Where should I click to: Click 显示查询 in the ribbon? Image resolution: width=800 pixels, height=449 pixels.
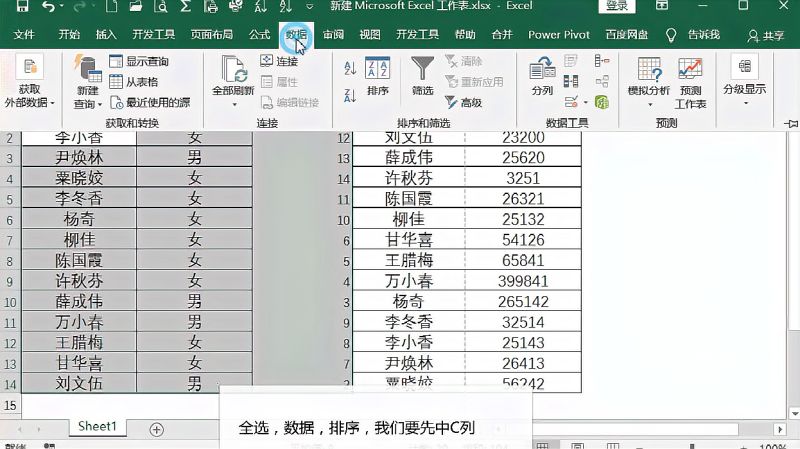coord(138,62)
